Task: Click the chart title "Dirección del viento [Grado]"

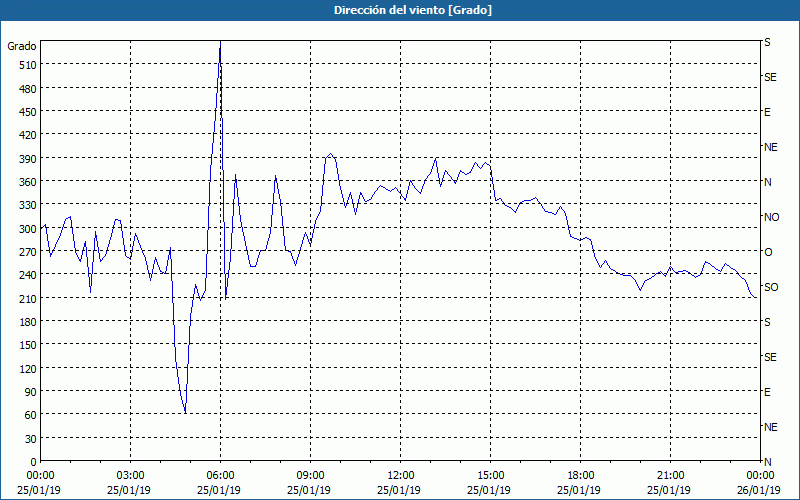Action: tap(413, 10)
